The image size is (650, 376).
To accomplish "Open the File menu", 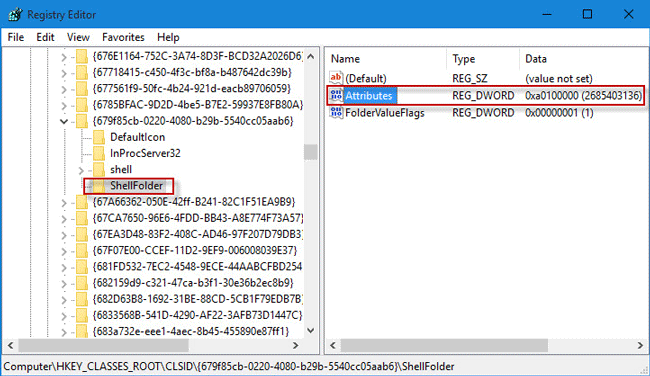I will point(16,37).
